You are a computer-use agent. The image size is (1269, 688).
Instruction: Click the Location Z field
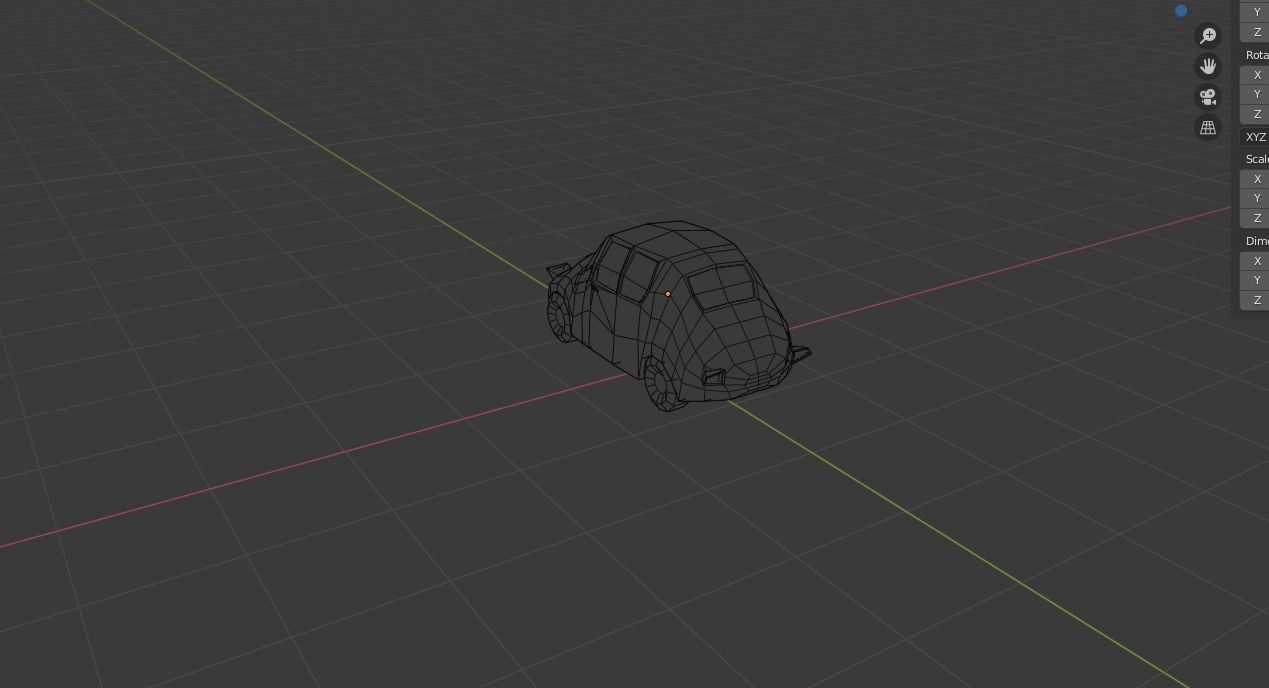point(1255,32)
